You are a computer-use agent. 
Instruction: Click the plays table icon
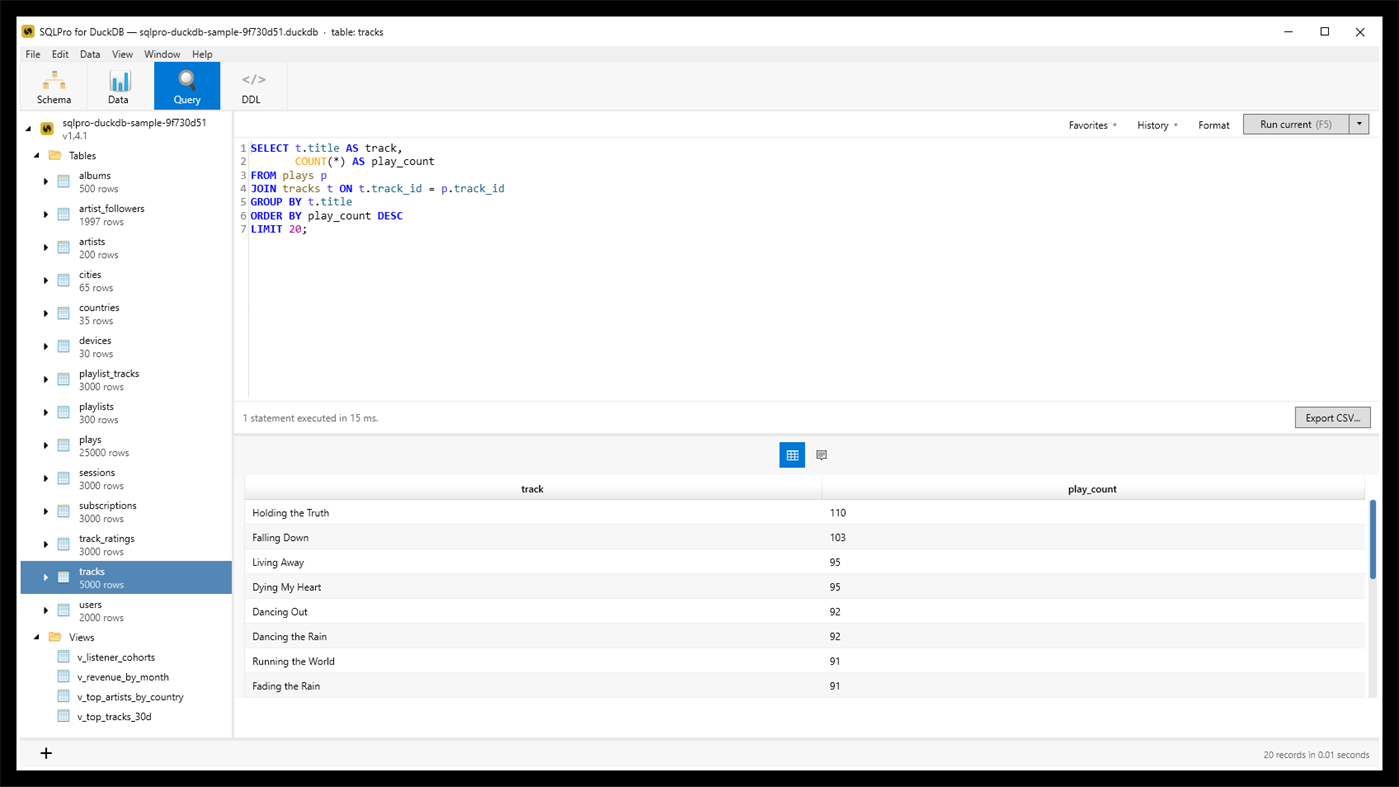64,446
